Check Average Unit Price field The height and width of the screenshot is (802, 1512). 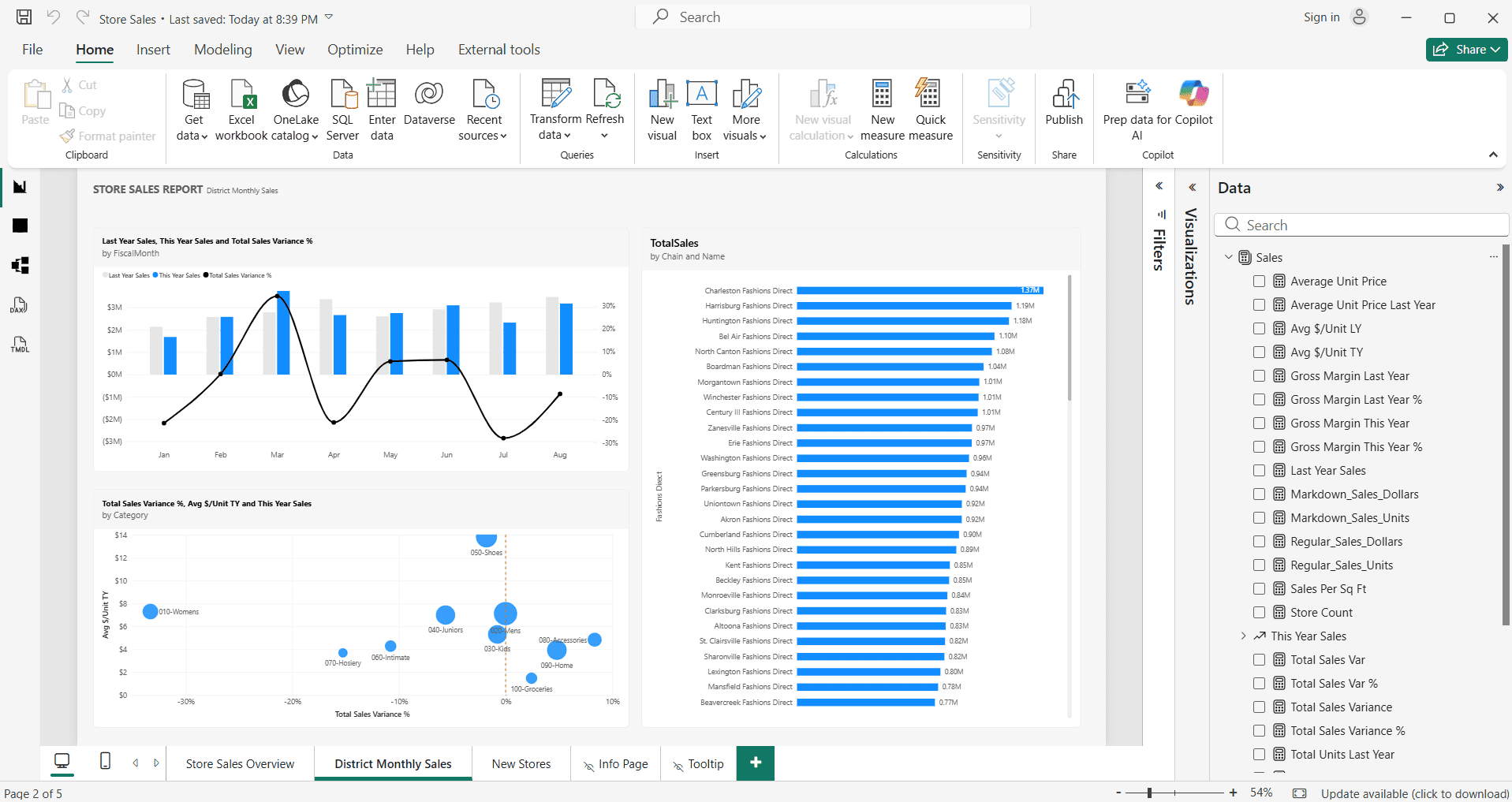click(1259, 282)
